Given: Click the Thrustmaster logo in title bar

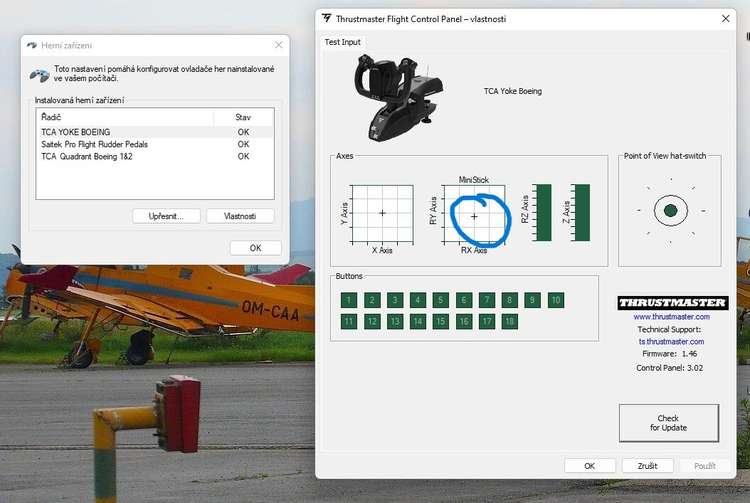Looking at the screenshot, I should pyautogui.click(x=326, y=19).
